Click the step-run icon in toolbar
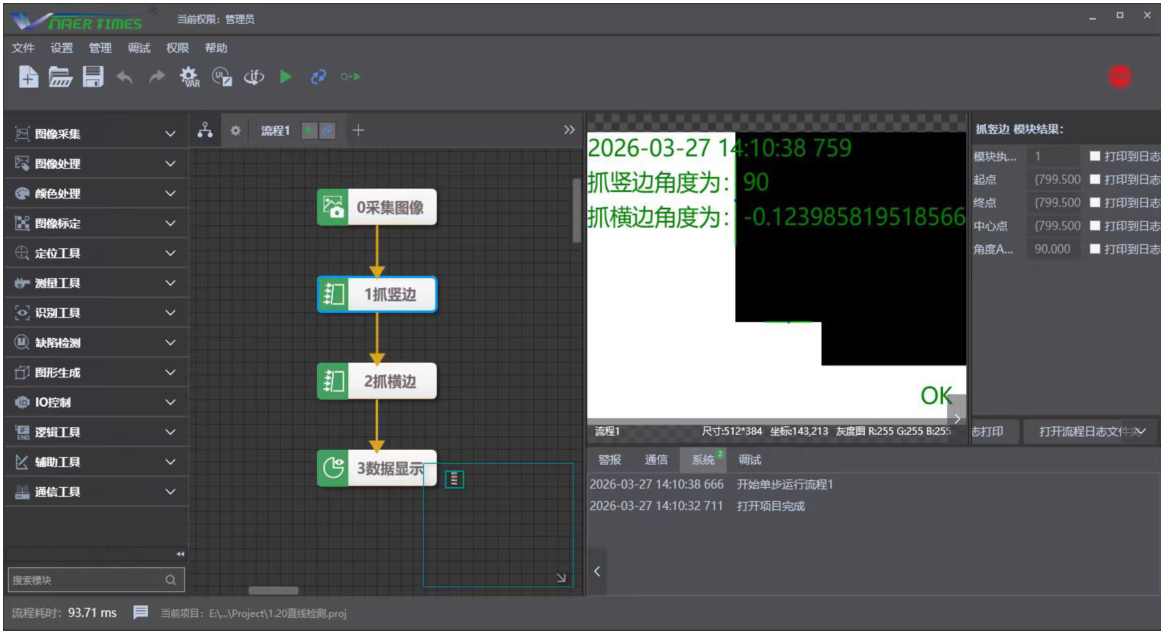Image resolution: width=1166 pixels, height=636 pixels. pyautogui.click(x=350, y=77)
